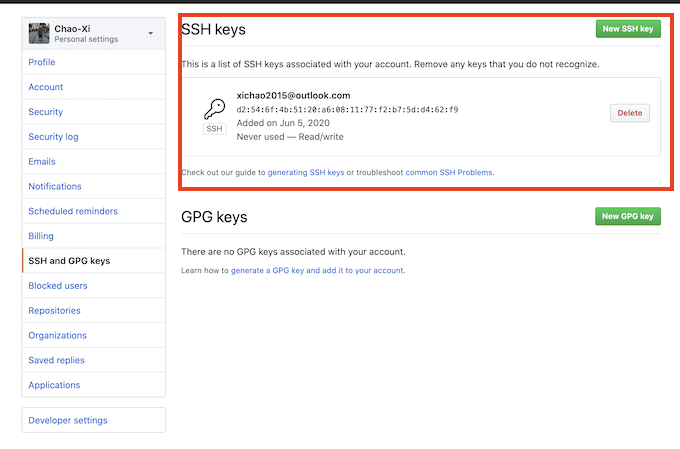Select Security in the settings sidebar
The width and height of the screenshot is (680, 449).
point(46,112)
